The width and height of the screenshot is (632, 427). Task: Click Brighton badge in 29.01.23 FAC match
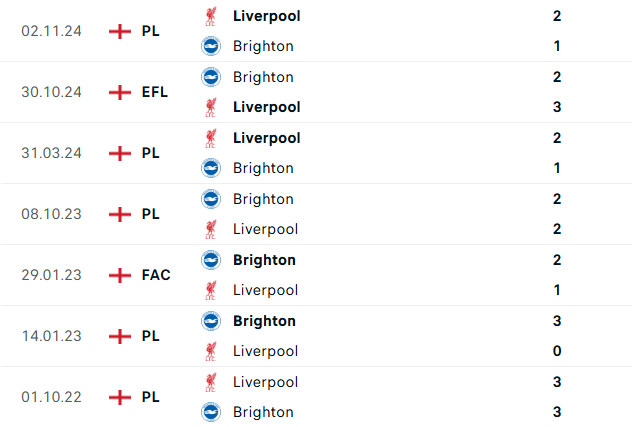(x=211, y=260)
